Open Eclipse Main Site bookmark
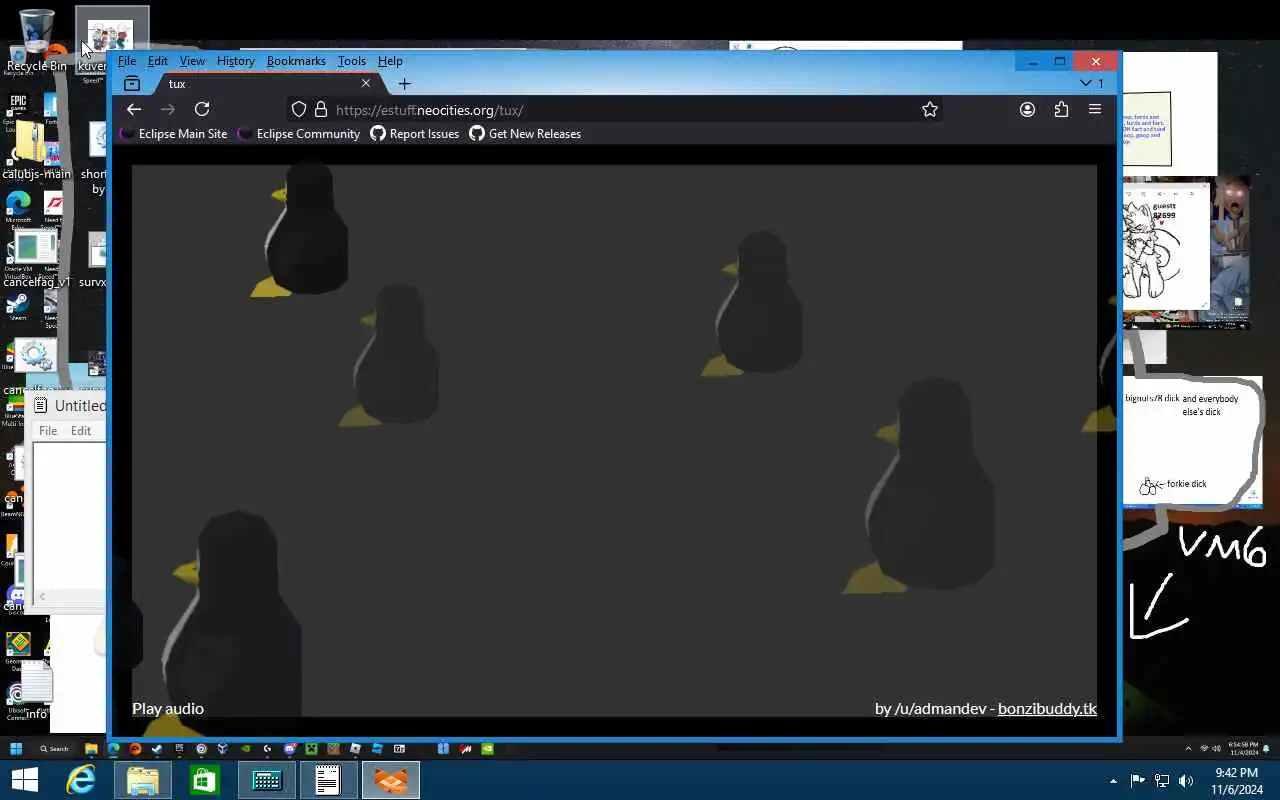The width and height of the screenshot is (1280, 800). pyautogui.click(x=174, y=134)
